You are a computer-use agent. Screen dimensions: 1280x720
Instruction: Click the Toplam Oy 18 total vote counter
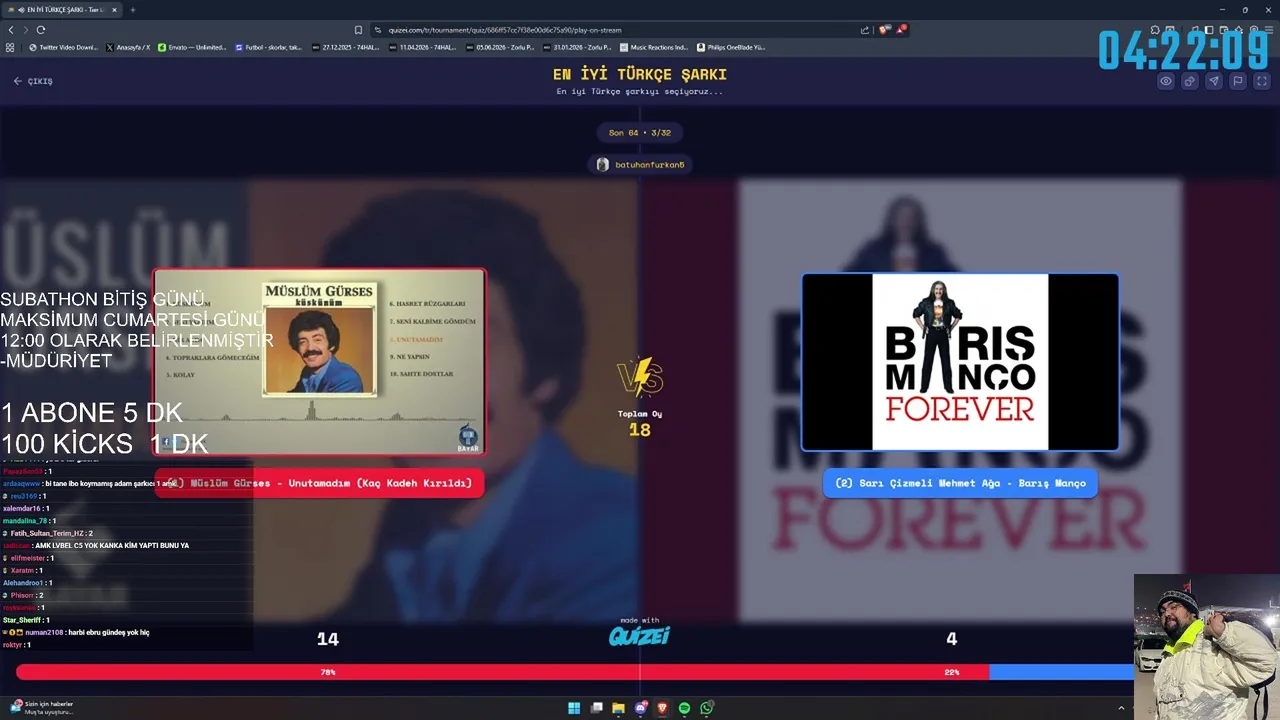[x=640, y=424]
